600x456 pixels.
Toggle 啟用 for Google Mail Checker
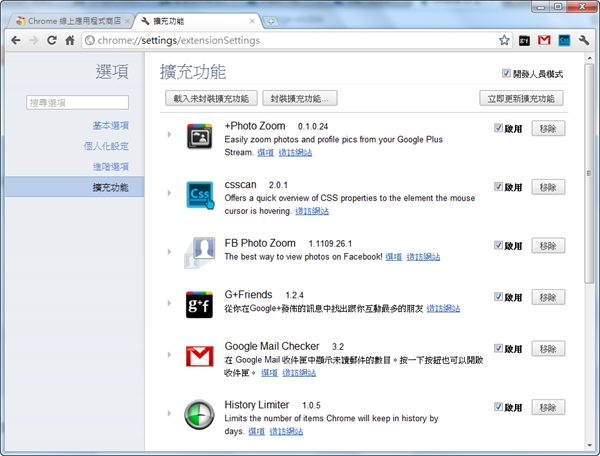(498, 348)
